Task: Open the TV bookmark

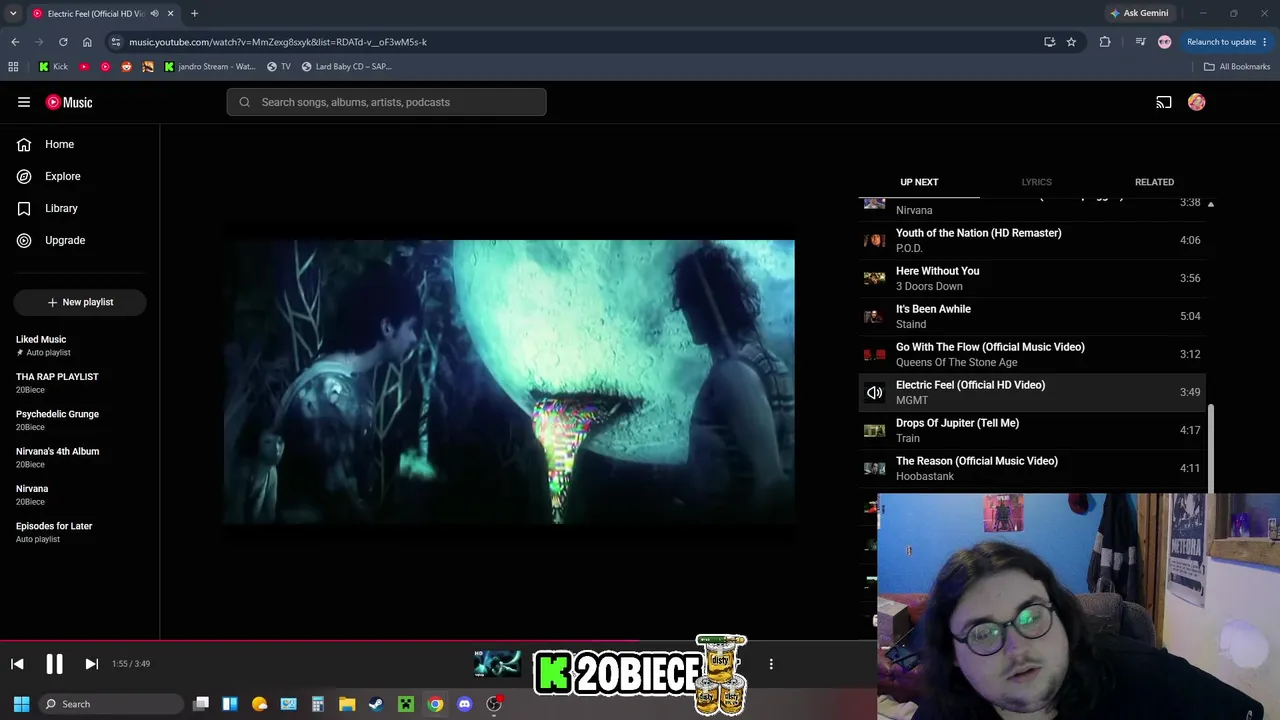Action: tap(279, 67)
